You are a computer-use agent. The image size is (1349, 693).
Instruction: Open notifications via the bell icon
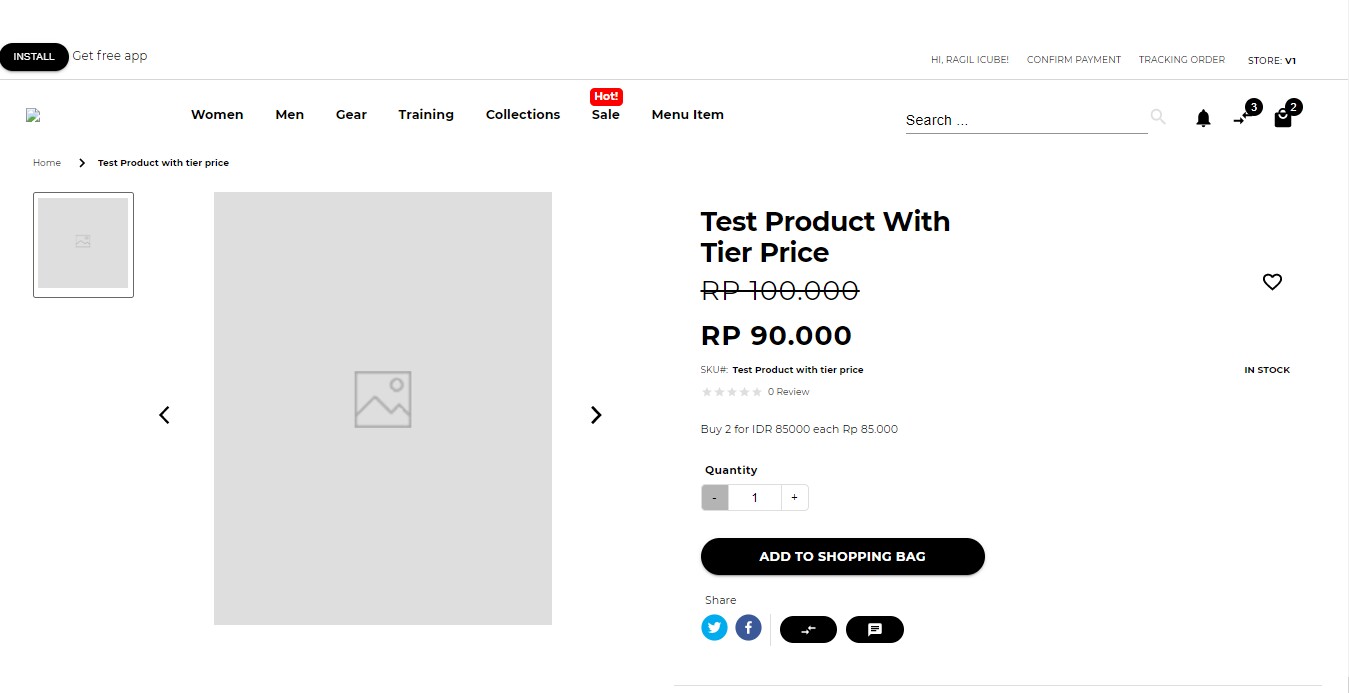1203,118
